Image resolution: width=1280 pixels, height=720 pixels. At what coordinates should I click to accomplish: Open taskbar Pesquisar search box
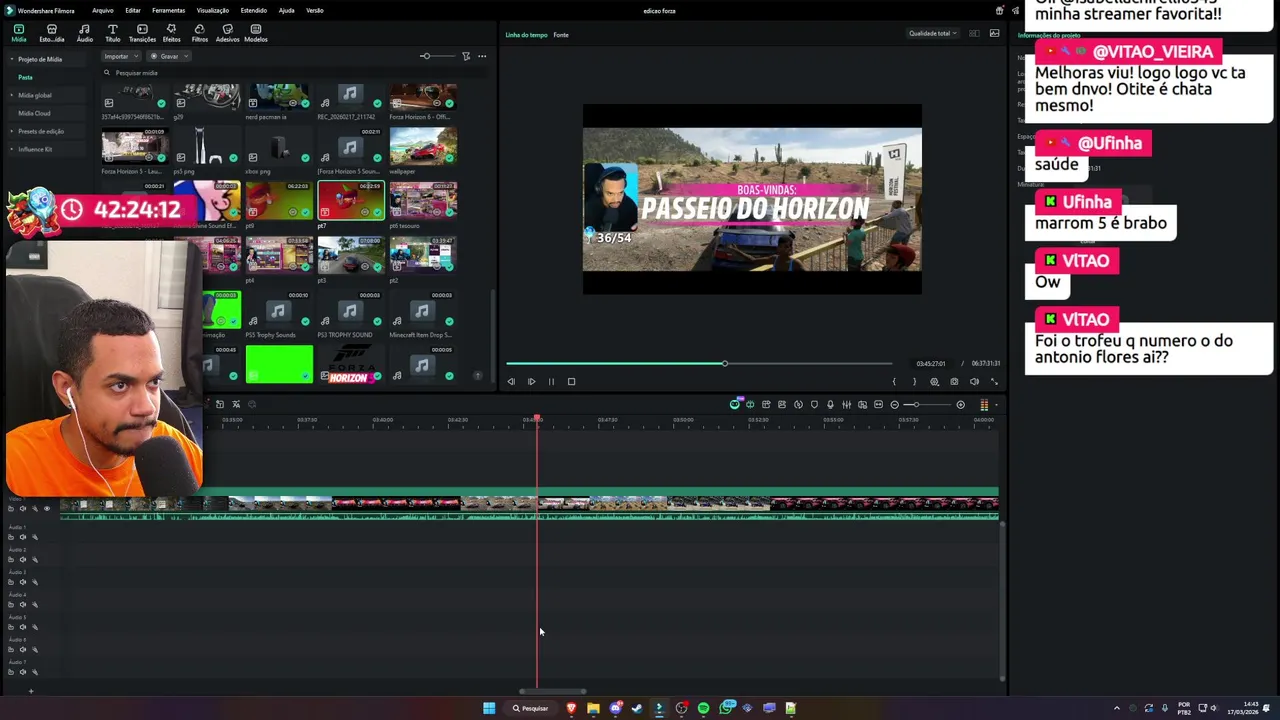point(531,708)
